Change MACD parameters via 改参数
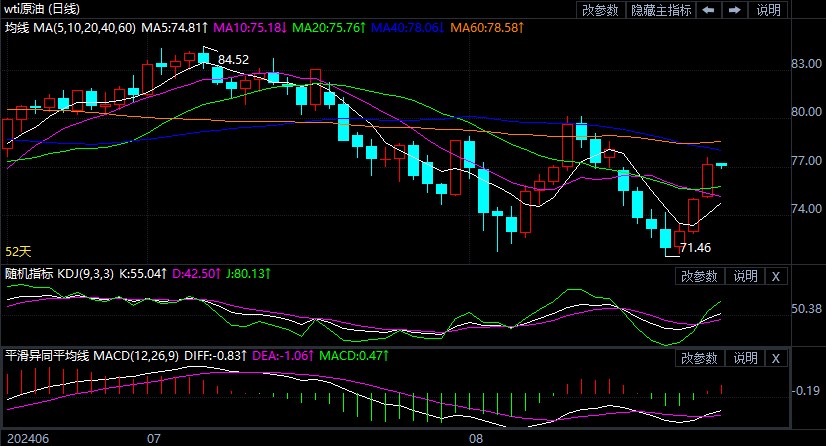826x446 pixels. pos(699,359)
